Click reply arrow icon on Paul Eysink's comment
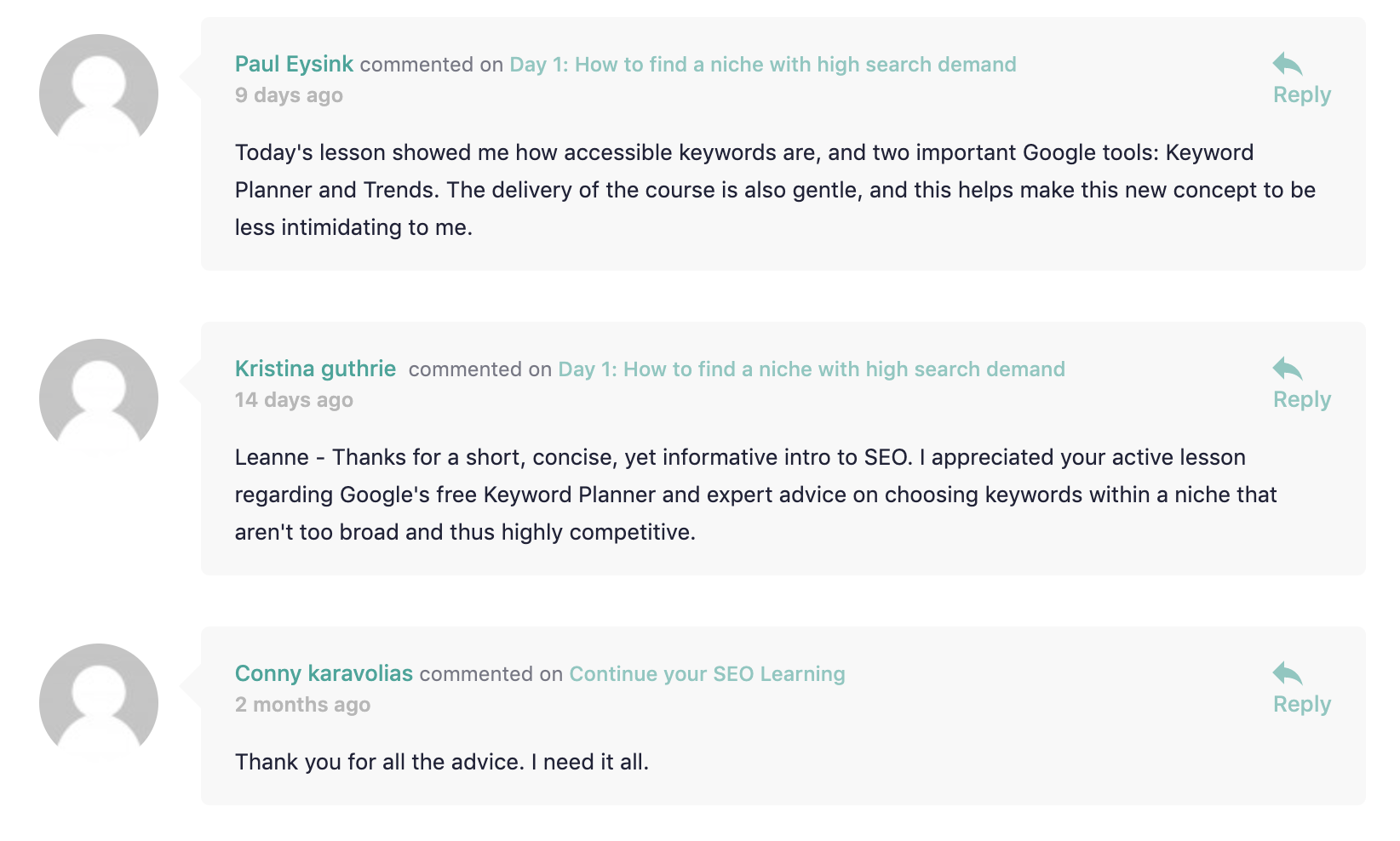This screenshot has width=1400, height=841. [1288, 64]
